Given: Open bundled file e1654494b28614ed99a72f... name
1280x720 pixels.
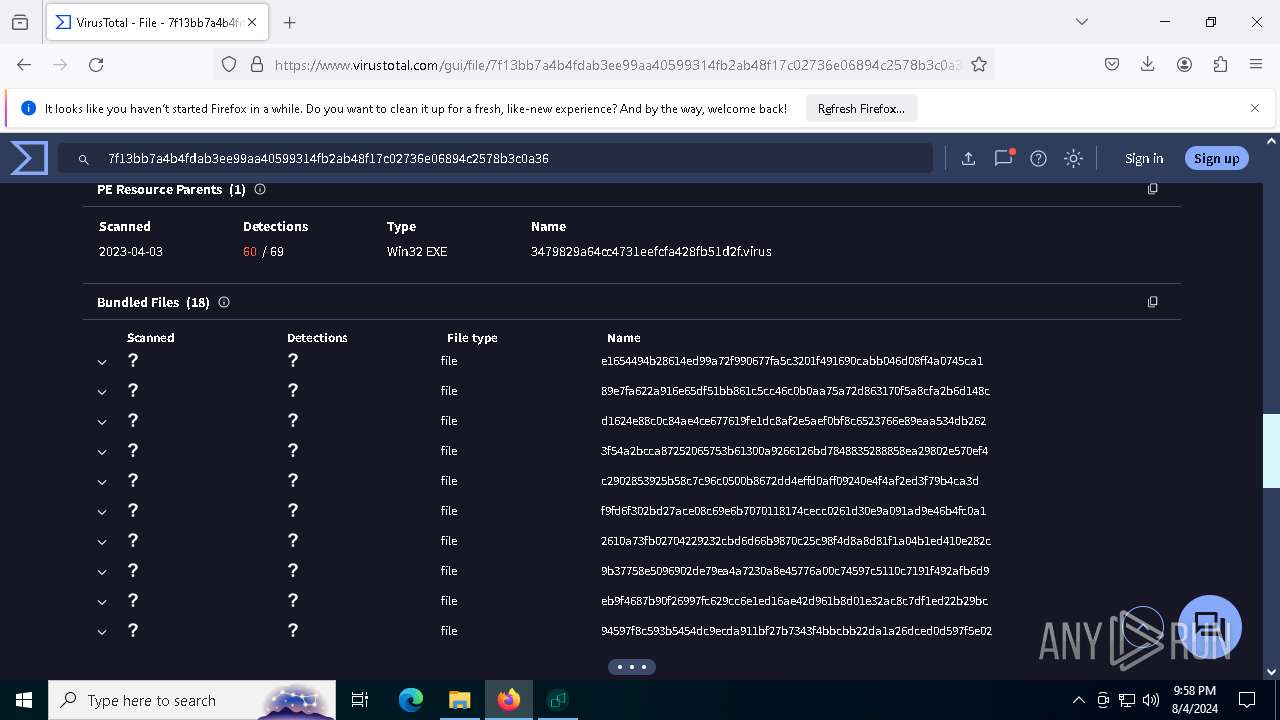Looking at the screenshot, I should pyautogui.click(x=792, y=361).
